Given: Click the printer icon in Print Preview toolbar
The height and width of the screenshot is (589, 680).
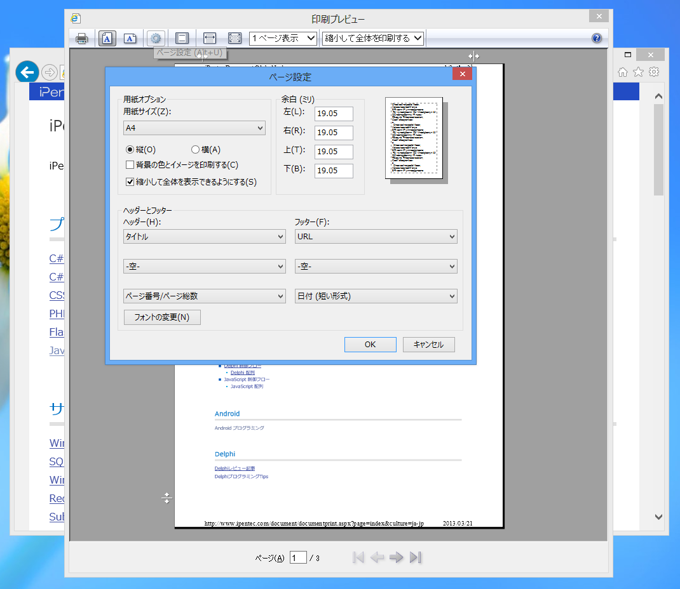Looking at the screenshot, I should click(82, 39).
